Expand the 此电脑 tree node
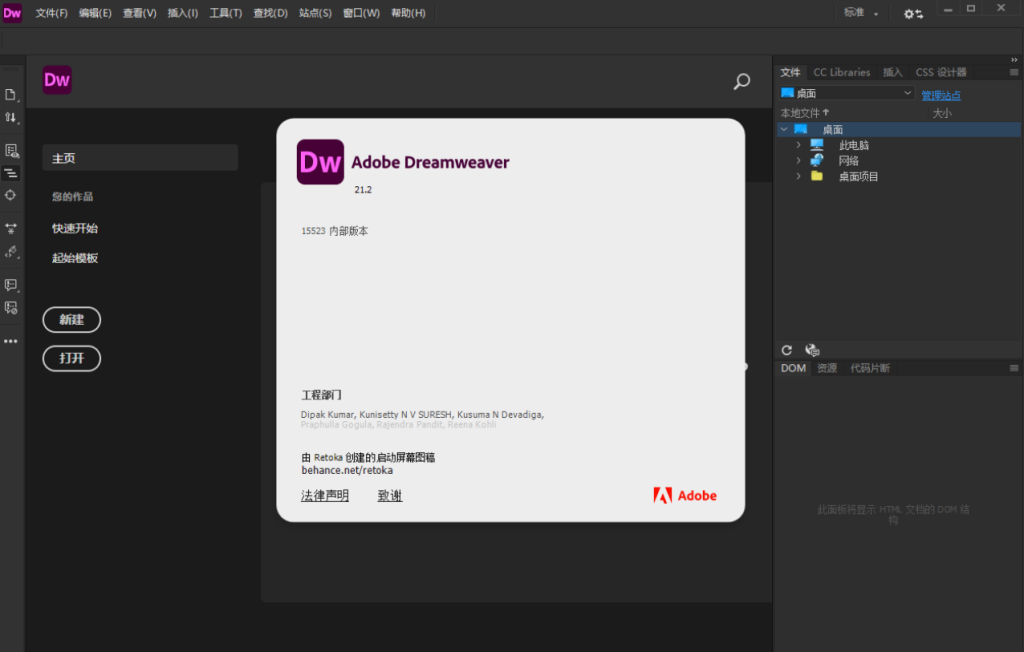 point(798,145)
